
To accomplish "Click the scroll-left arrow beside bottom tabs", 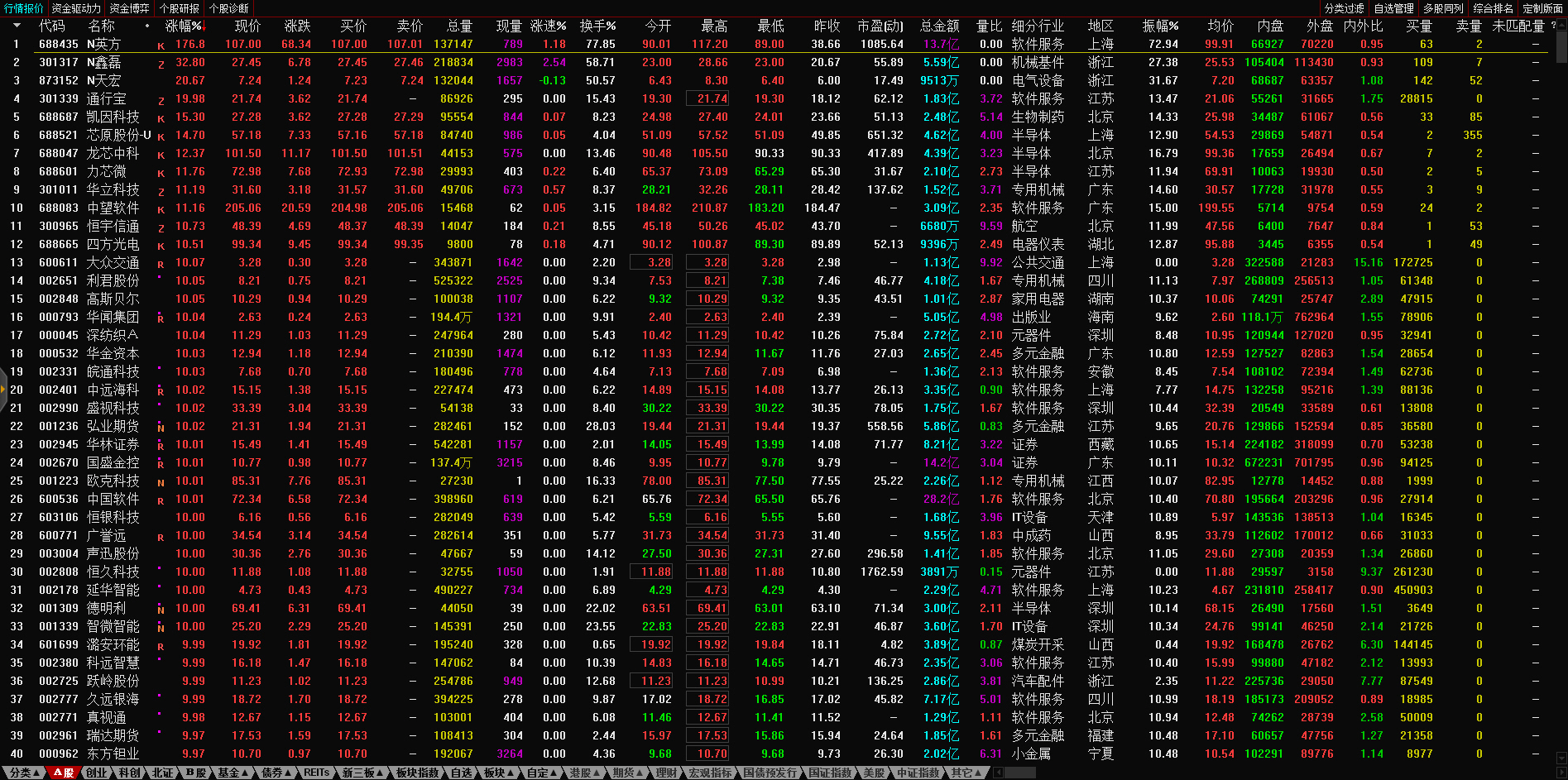I will coord(998,773).
